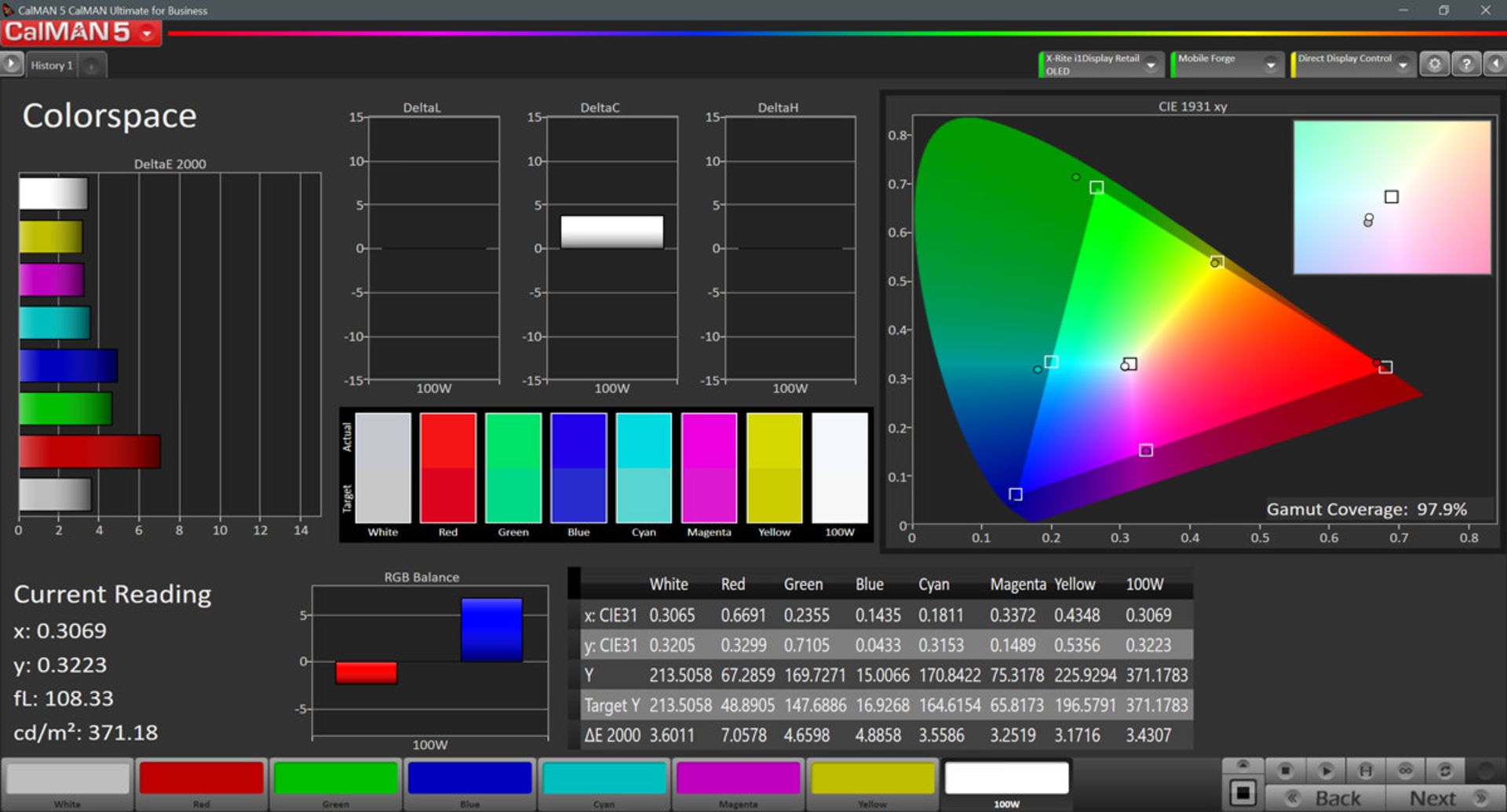The width and height of the screenshot is (1507, 812).
Task: Go back using the Back button
Action: pos(1334,796)
